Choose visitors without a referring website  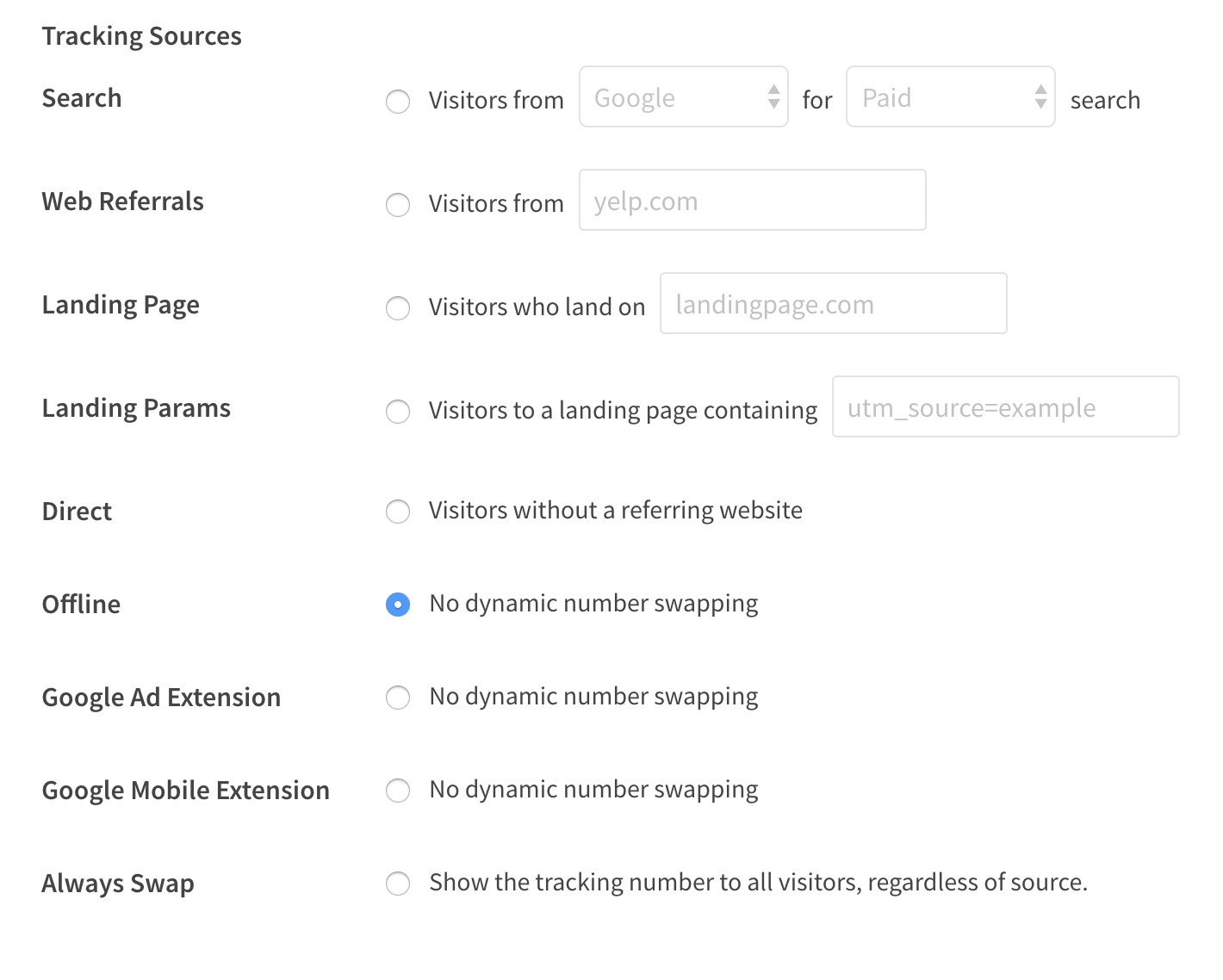398,512
